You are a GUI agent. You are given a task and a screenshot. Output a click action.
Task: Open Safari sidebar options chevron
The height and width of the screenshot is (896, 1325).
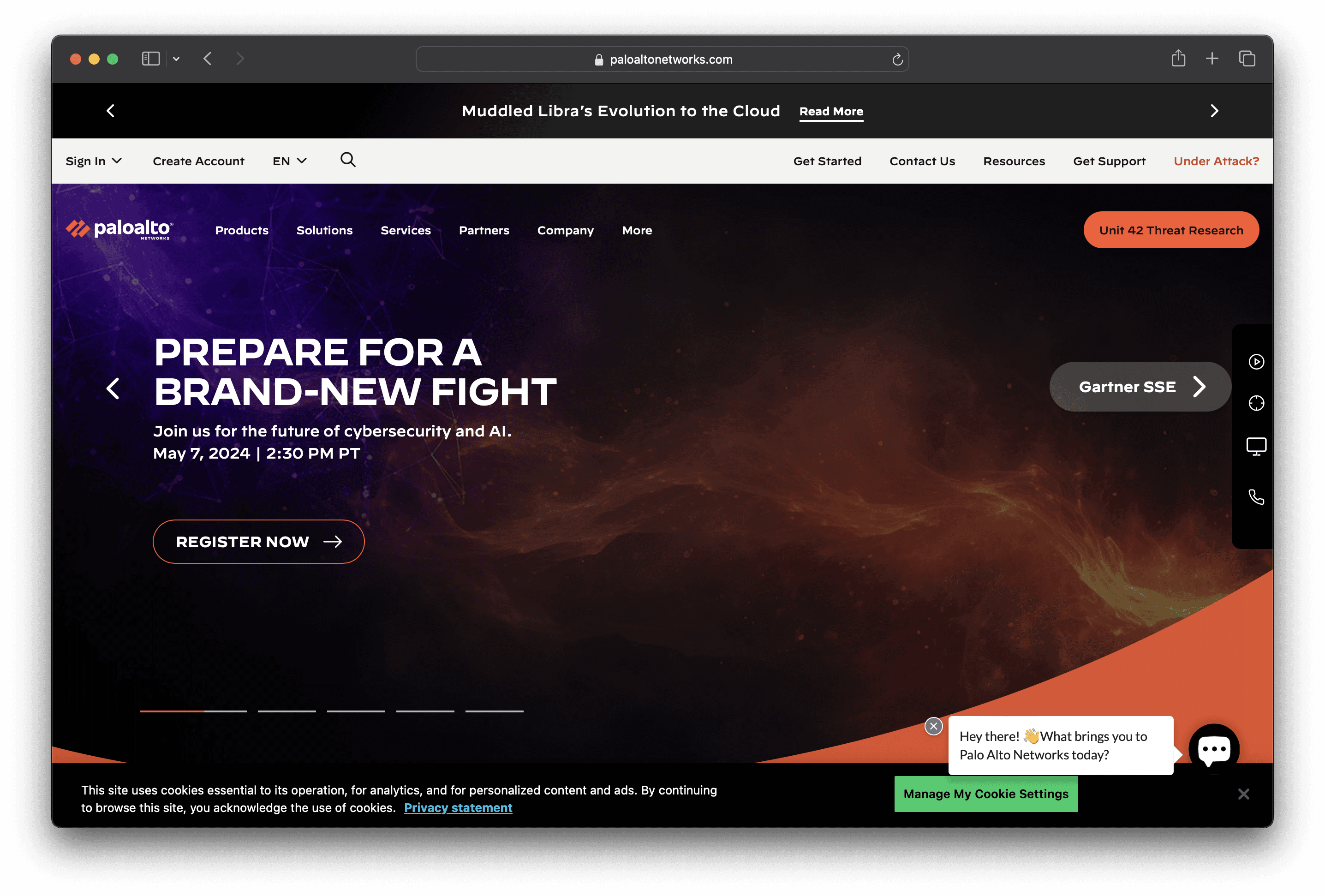[176, 59]
